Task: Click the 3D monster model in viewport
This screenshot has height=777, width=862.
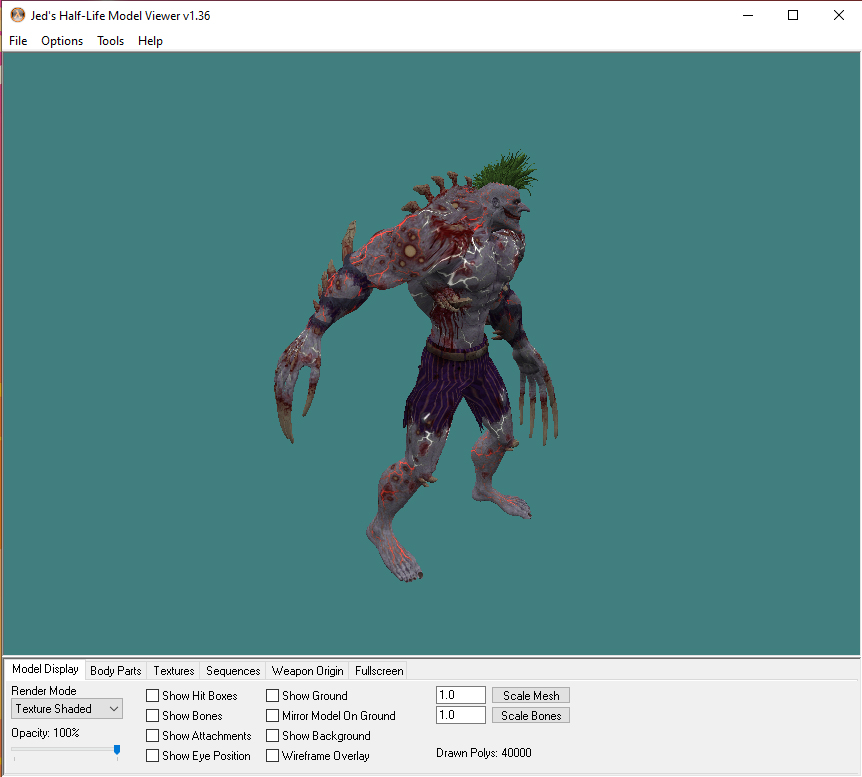Action: coord(416,365)
